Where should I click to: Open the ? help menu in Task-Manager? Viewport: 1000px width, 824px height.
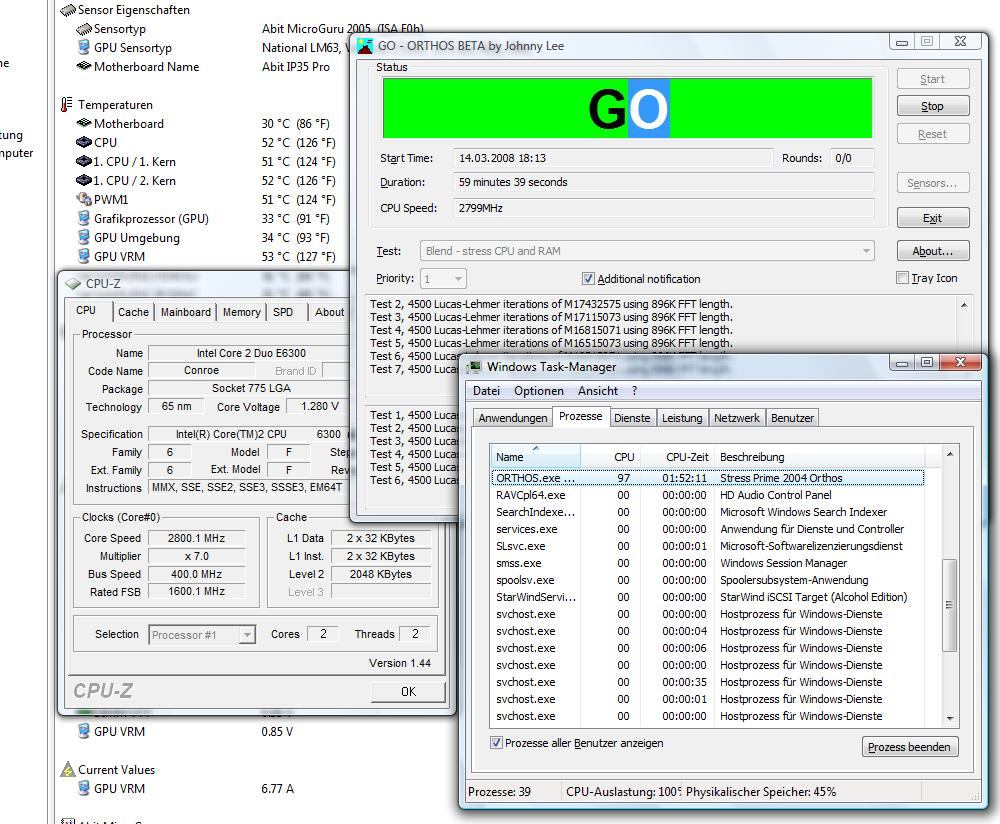(635, 390)
